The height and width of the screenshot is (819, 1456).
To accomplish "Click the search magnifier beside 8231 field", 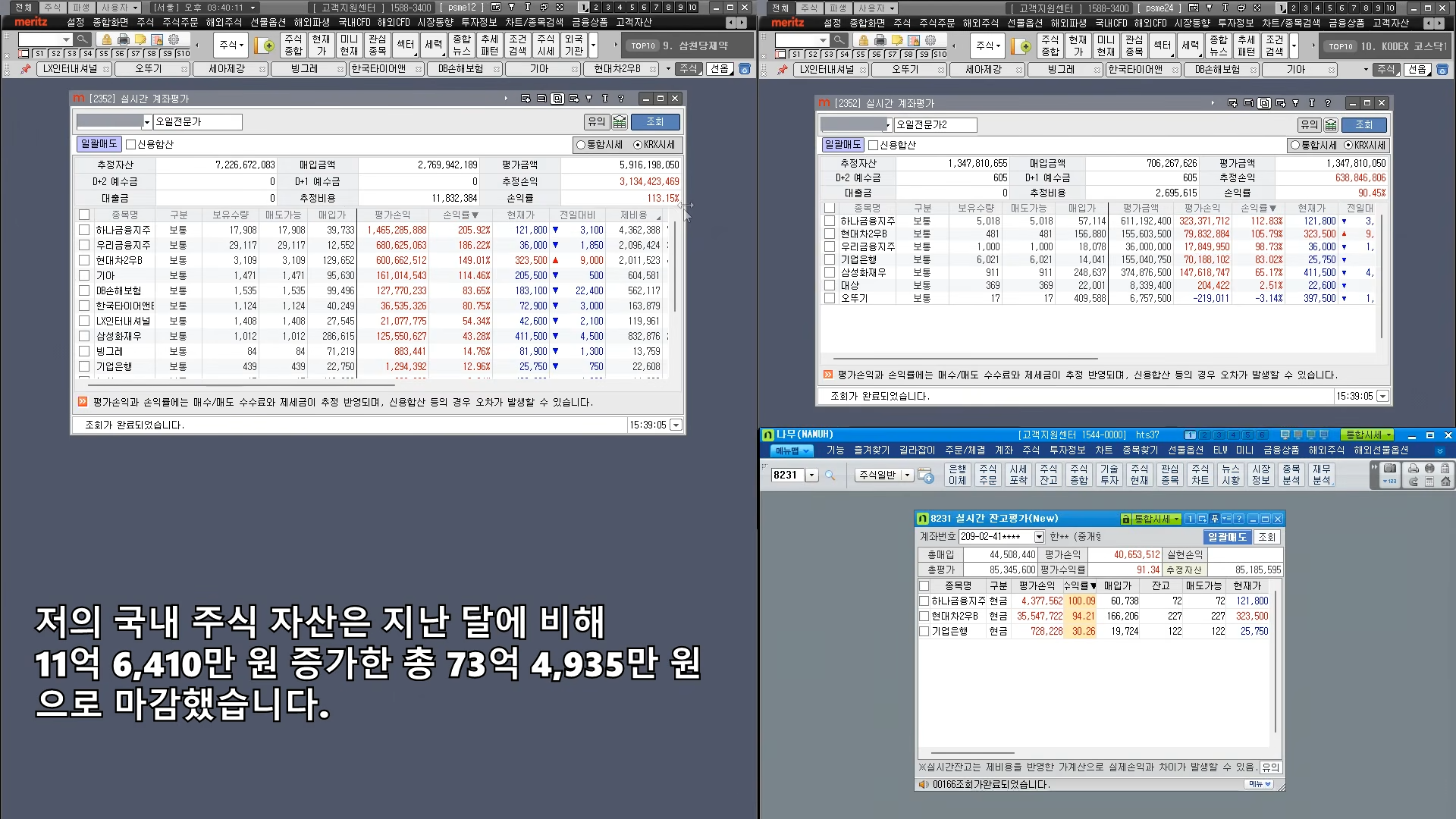I will [830, 475].
